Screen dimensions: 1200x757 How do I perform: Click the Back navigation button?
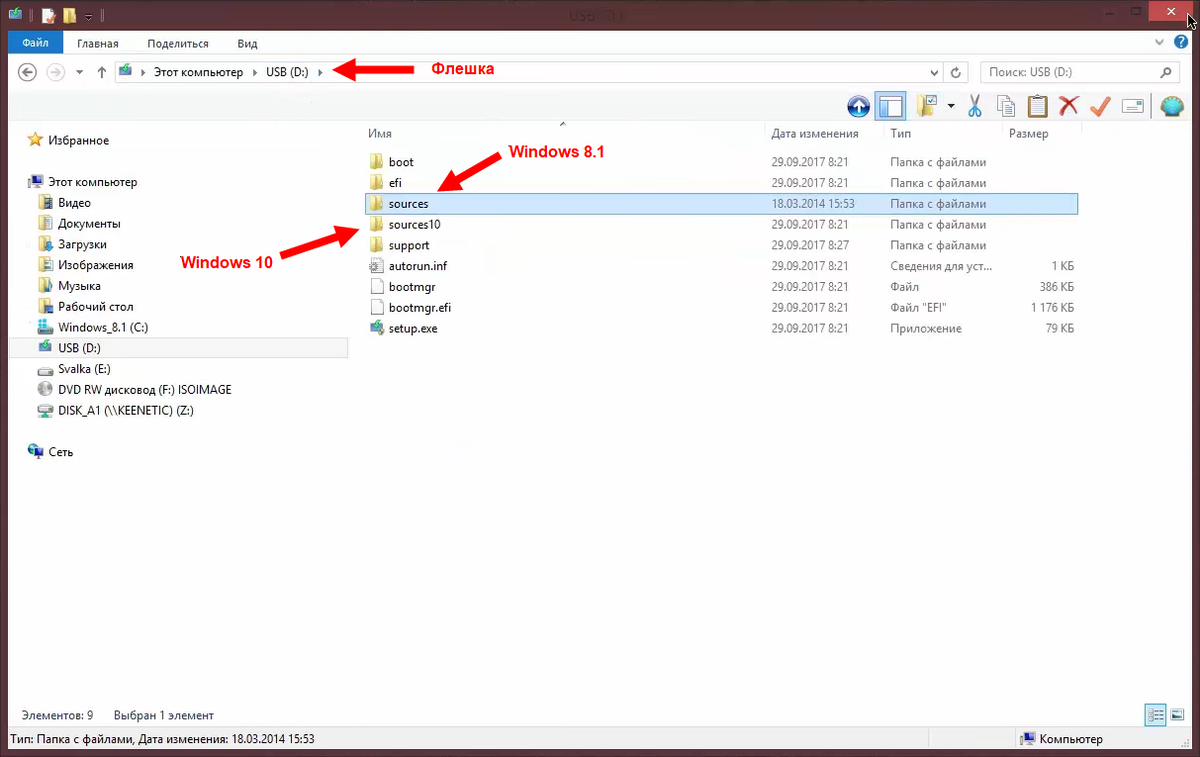tap(28, 72)
